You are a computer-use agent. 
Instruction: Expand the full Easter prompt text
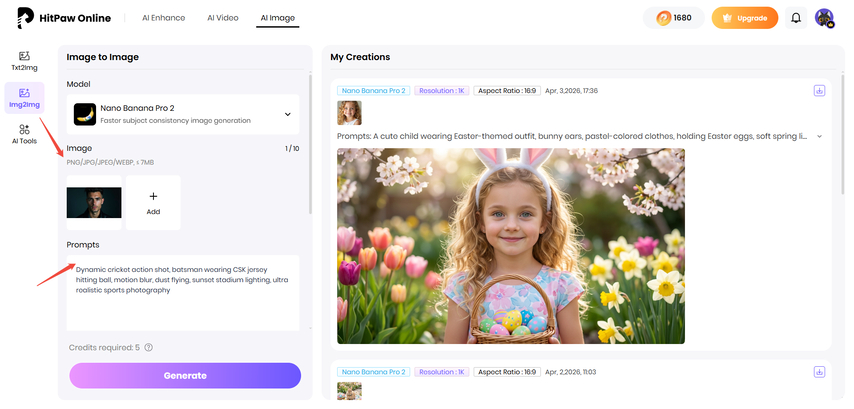tap(819, 136)
